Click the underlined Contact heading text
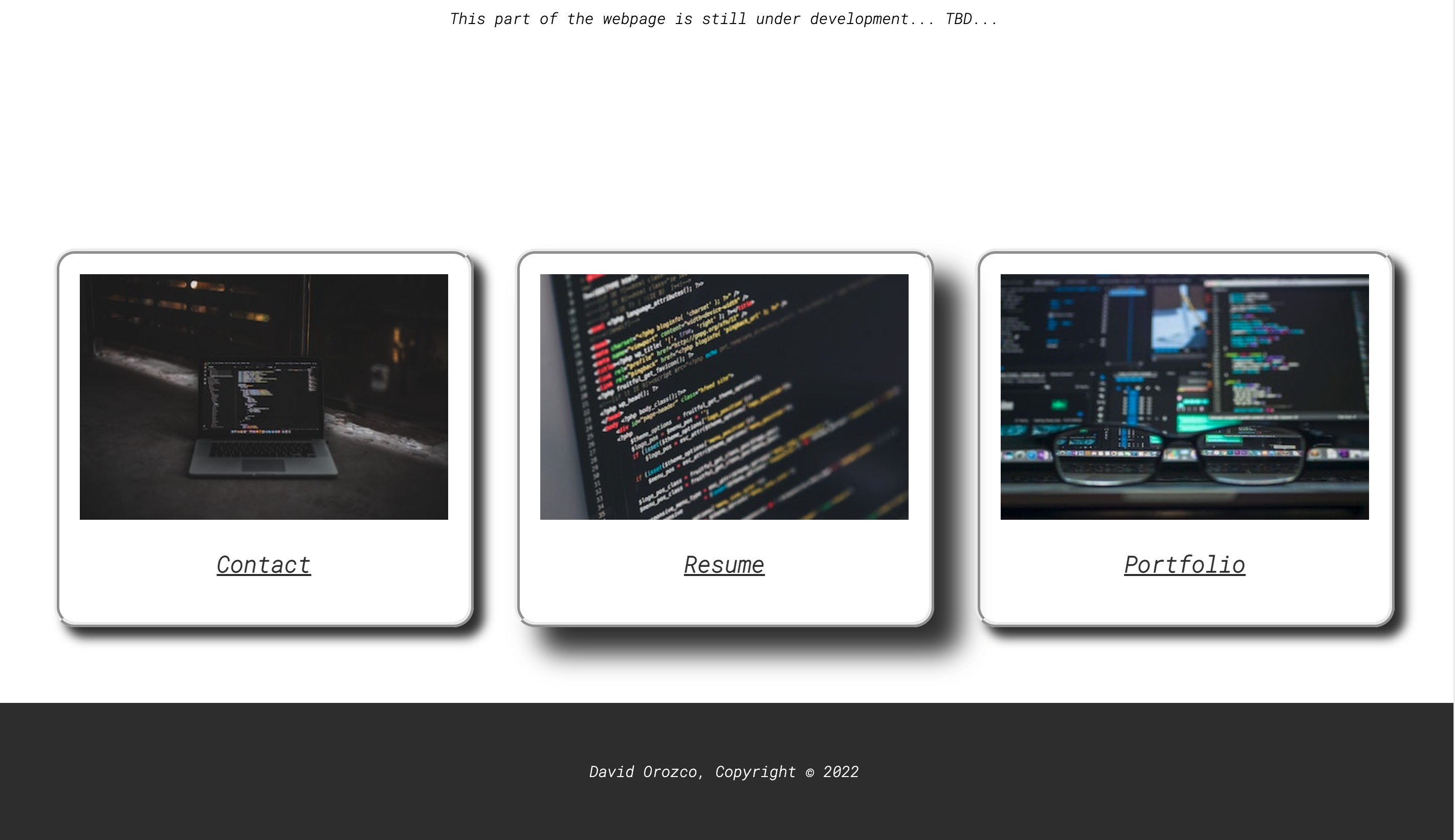 263,564
